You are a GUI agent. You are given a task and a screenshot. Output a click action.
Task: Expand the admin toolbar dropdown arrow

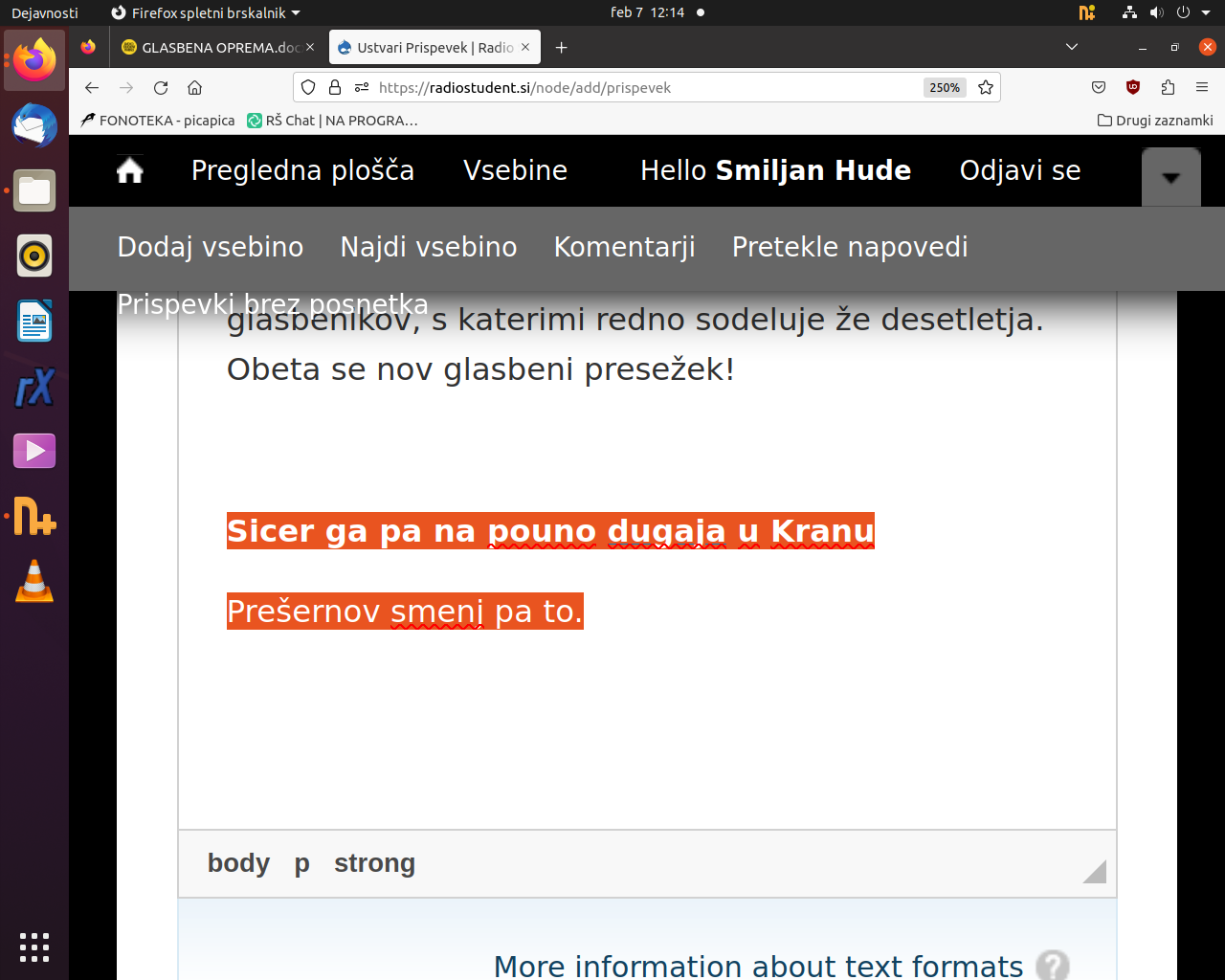(1170, 177)
